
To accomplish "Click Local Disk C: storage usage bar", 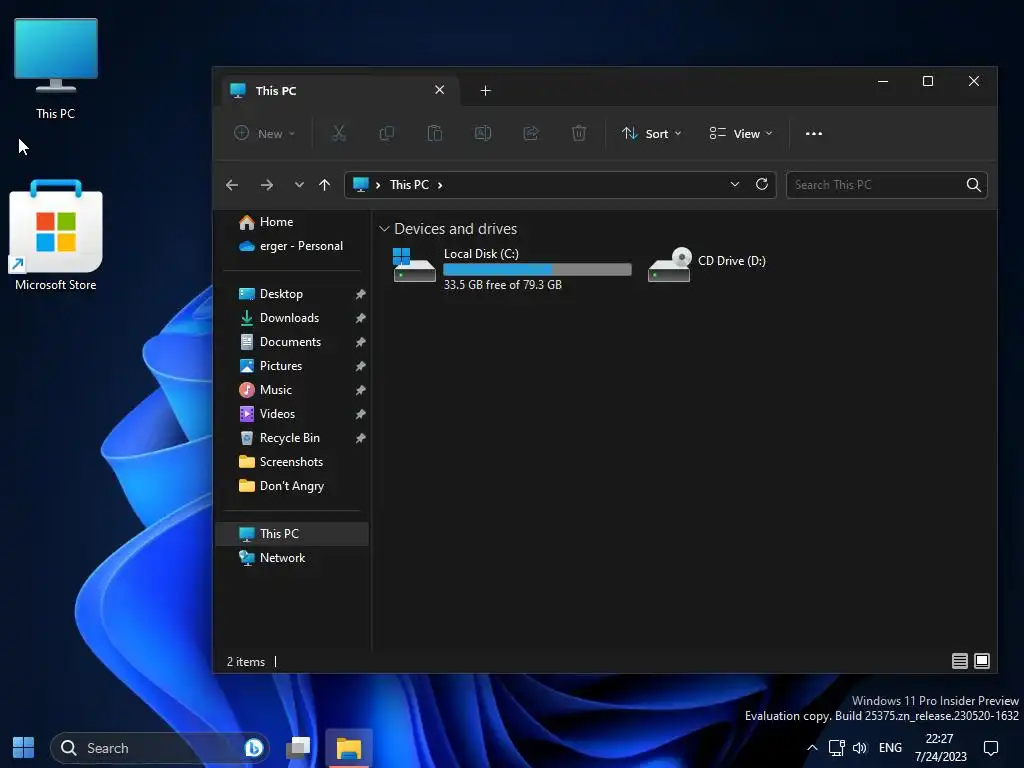I will click(x=537, y=269).
